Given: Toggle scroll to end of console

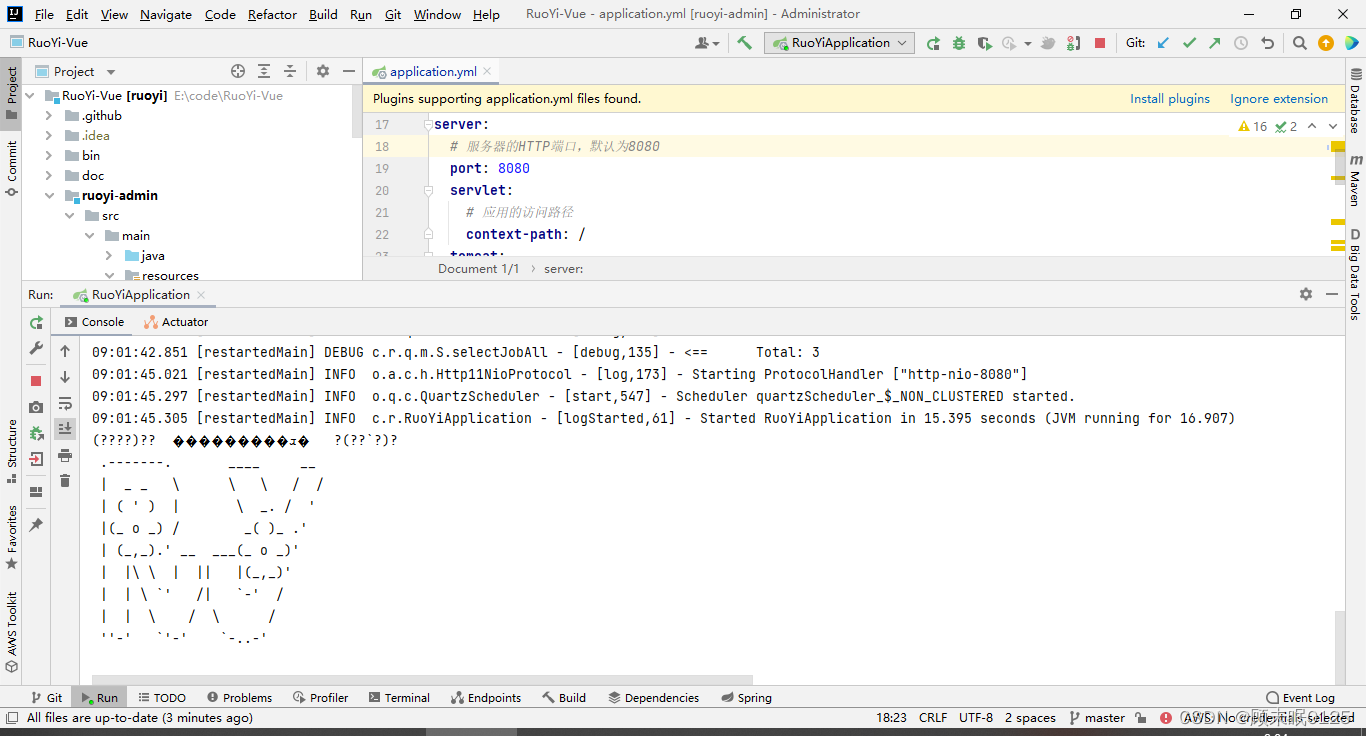Looking at the screenshot, I should (x=65, y=428).
